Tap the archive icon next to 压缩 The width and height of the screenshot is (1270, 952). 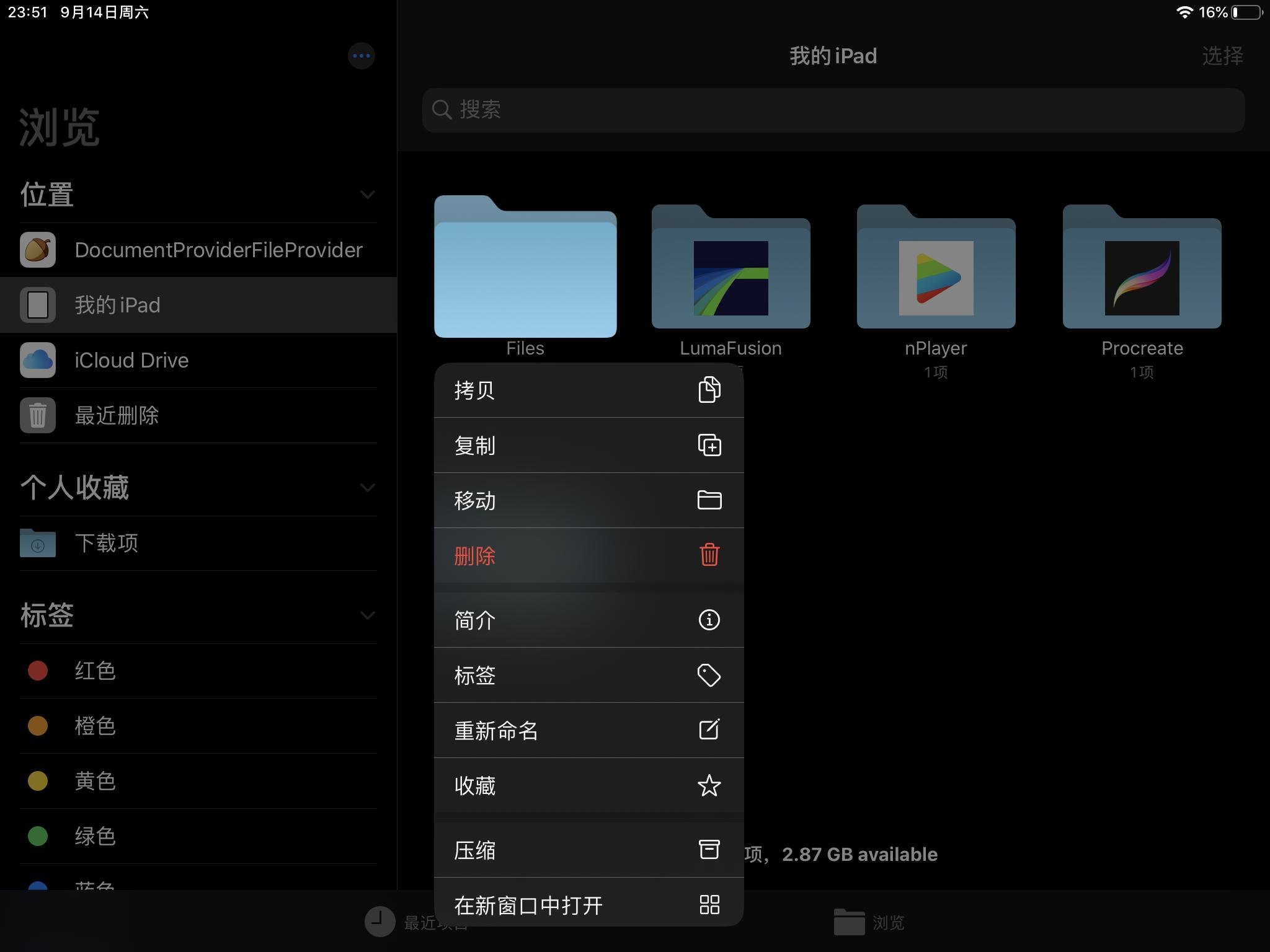tap(709, 850)
